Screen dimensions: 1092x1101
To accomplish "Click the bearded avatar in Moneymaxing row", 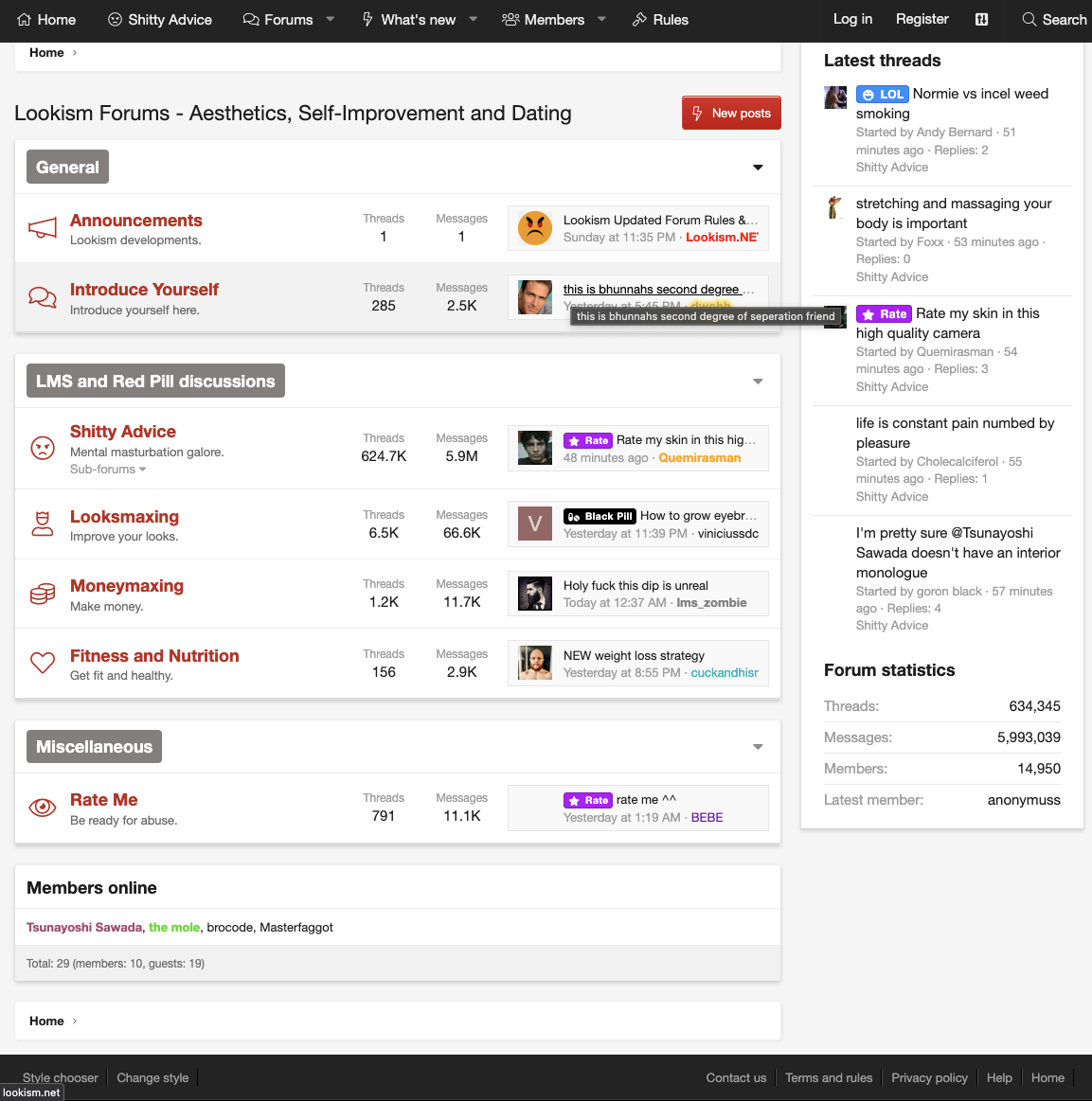I will [x=534, y=594].
